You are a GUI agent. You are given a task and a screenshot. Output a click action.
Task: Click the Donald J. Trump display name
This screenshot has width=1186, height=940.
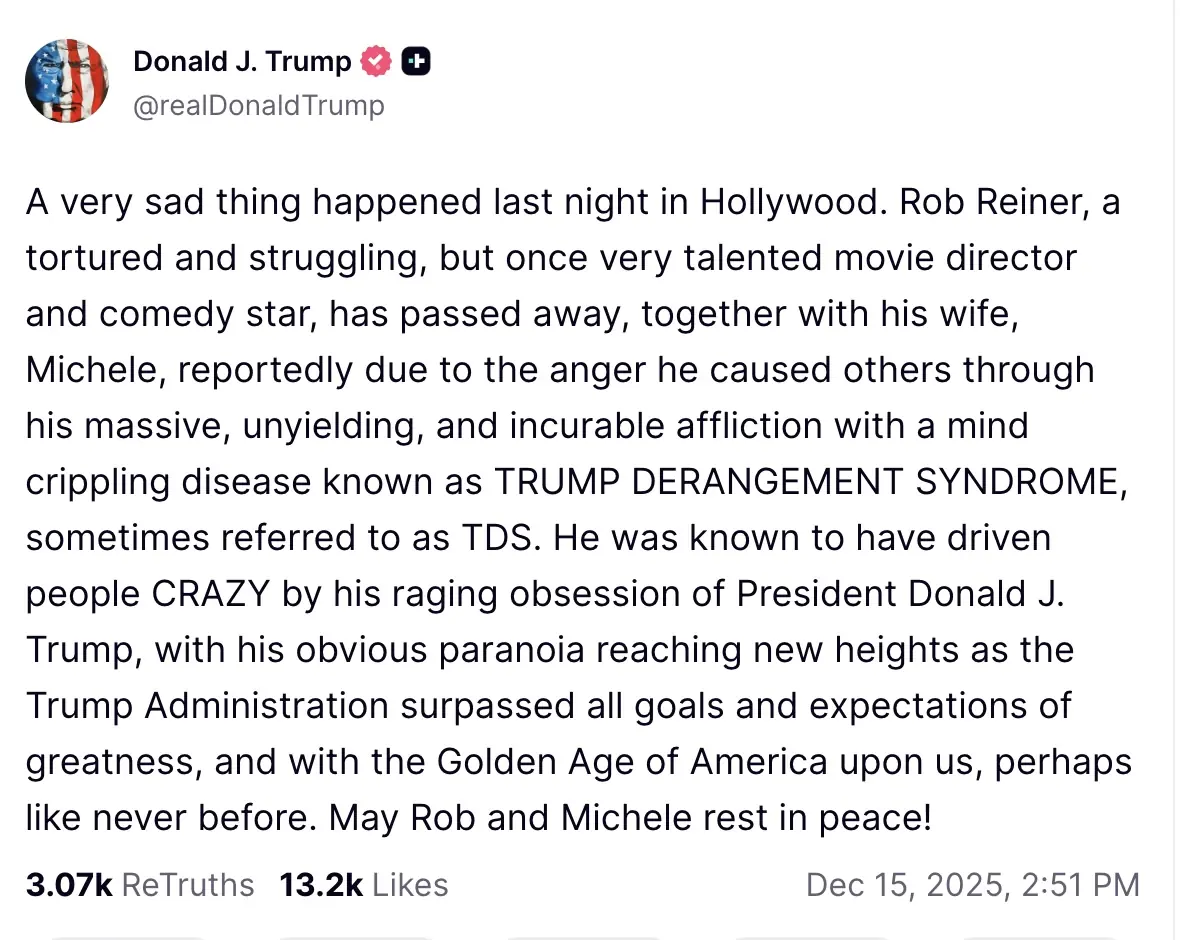click(x=244, y=61)
